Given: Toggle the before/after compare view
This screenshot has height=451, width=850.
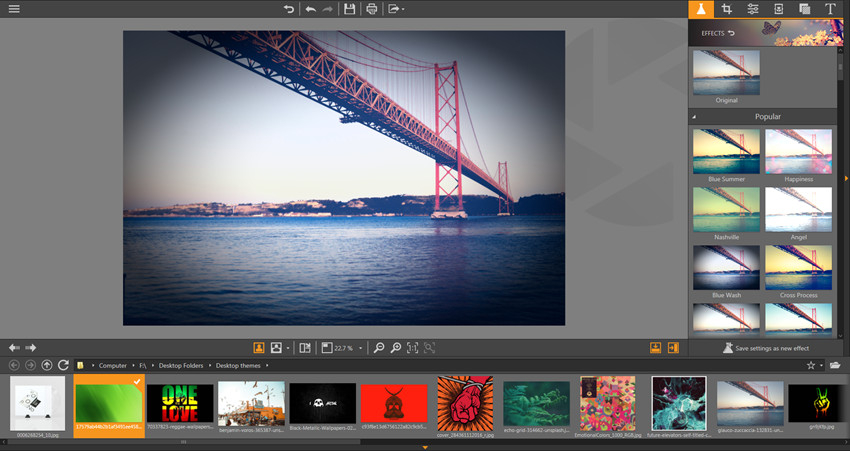Looking at the screenshot, I should [x=305, y=347].
